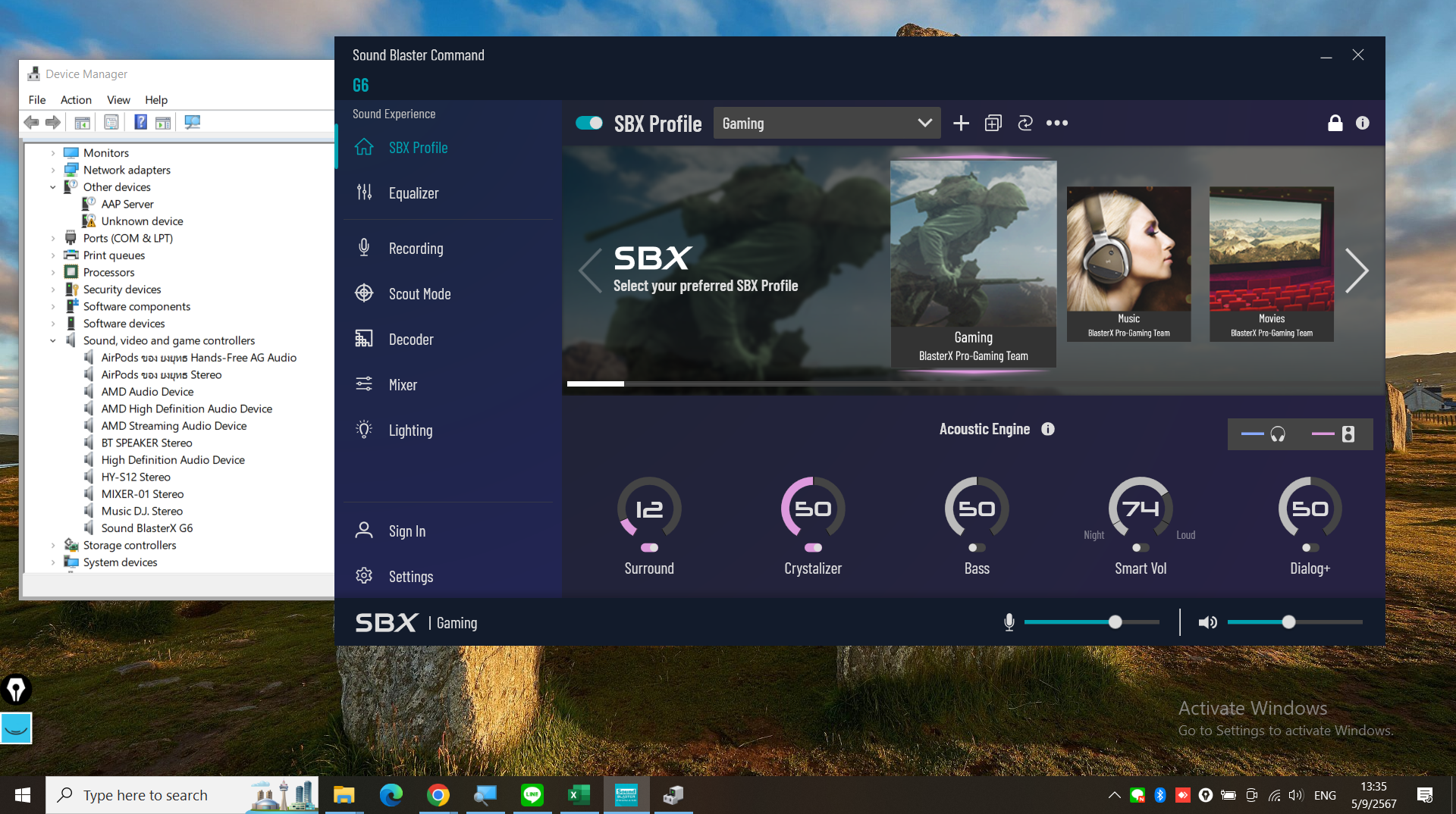
Task: Expand Storage controllers node
Action: pos(53,546)
